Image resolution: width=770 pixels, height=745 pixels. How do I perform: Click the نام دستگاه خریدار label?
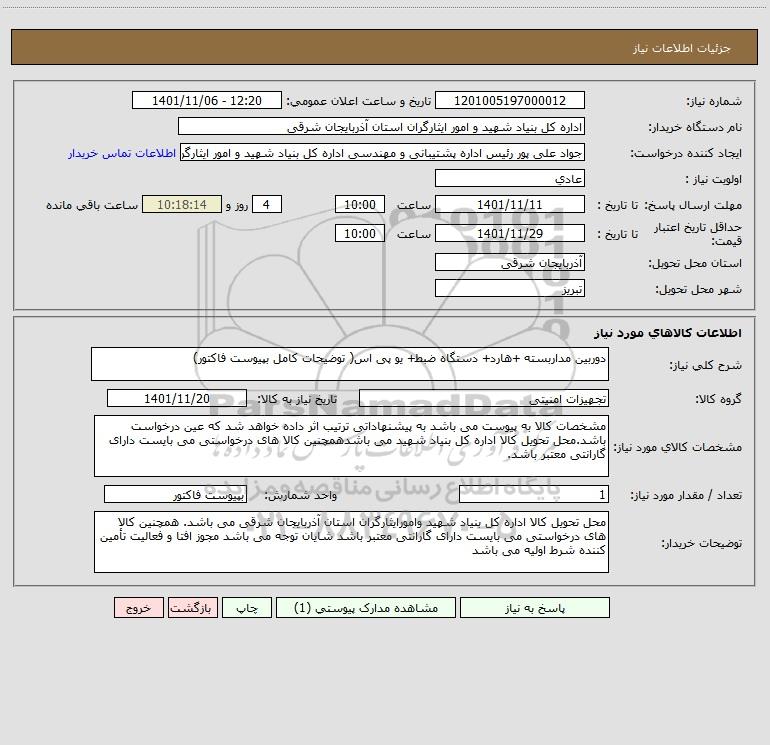(x=695, y=127)
